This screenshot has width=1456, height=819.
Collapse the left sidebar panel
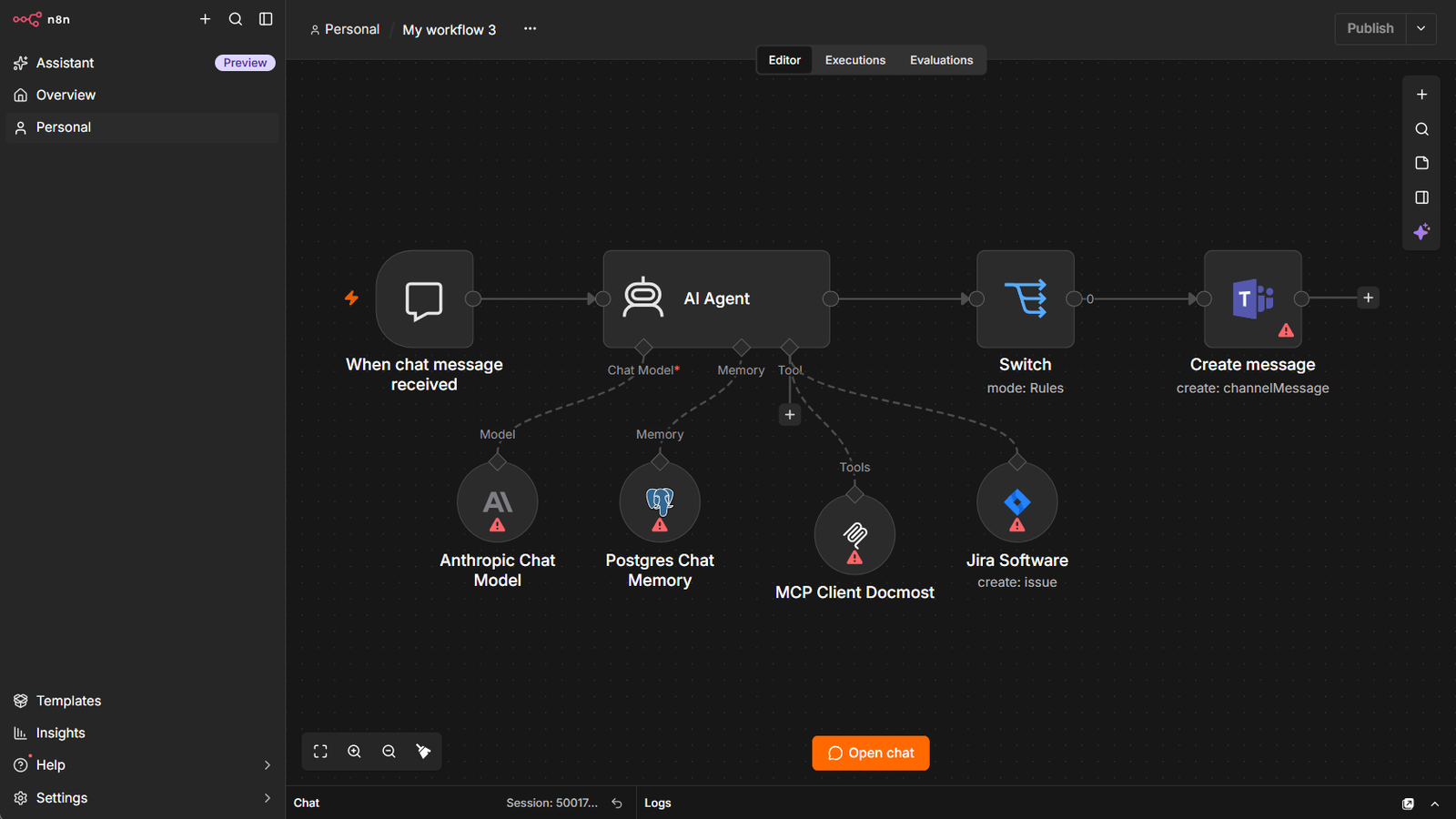[266, 19]
